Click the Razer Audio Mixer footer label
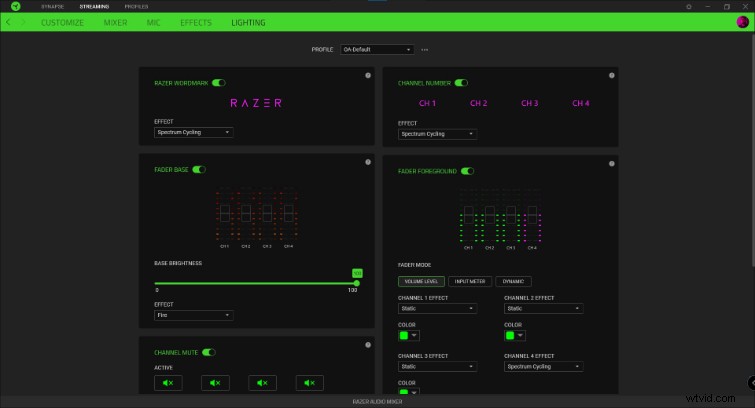755x408 pixels. pos(377,402)
